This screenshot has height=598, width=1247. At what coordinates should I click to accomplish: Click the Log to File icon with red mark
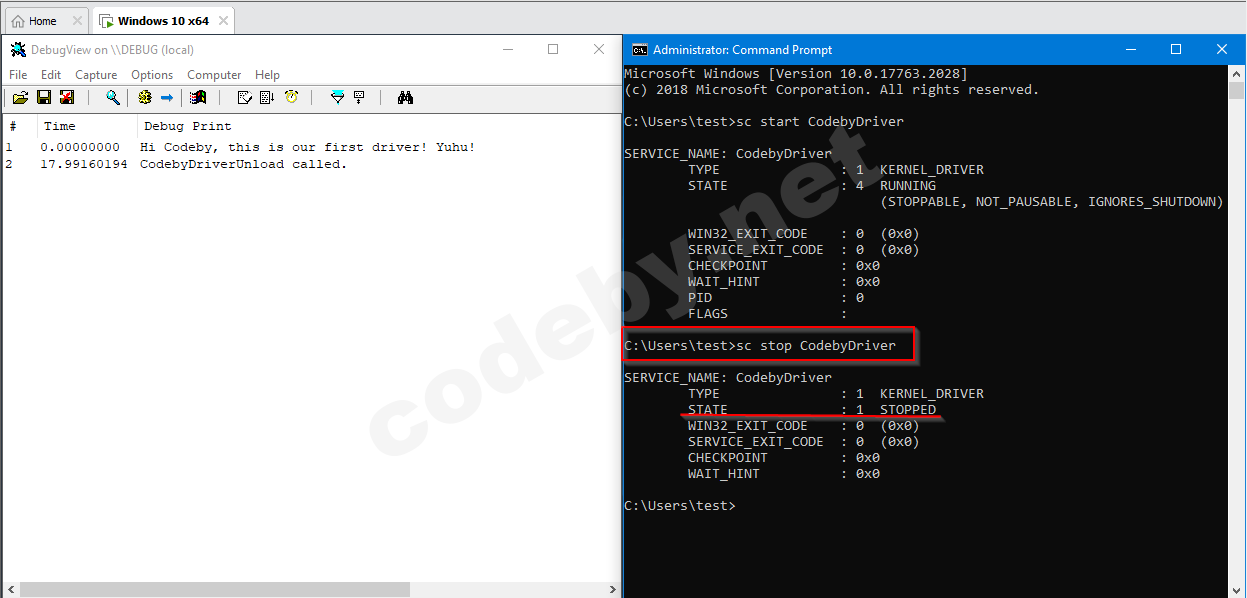(67, 97)
